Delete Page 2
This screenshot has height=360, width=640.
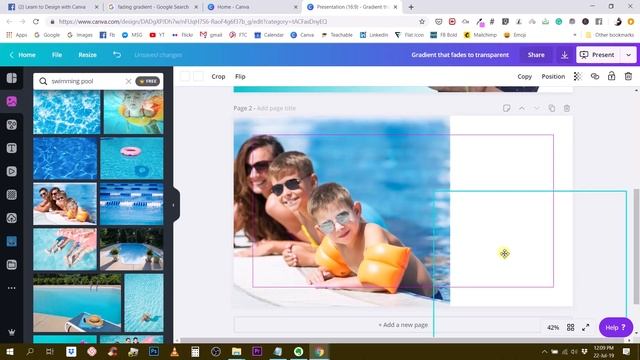click(x=567, y=108)
